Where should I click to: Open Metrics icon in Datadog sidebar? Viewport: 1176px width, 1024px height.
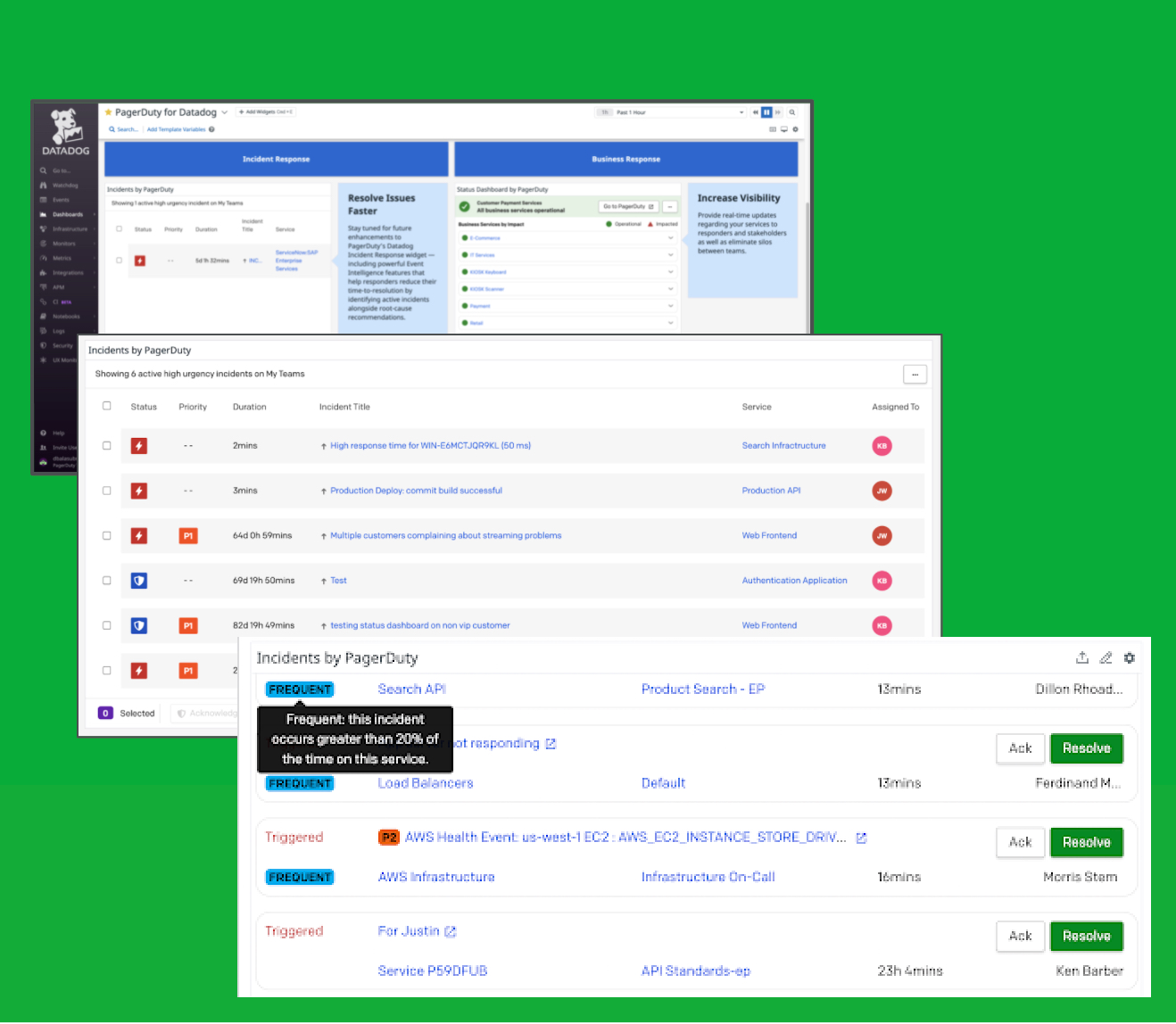pyautogui.click(x=43, y=258)
